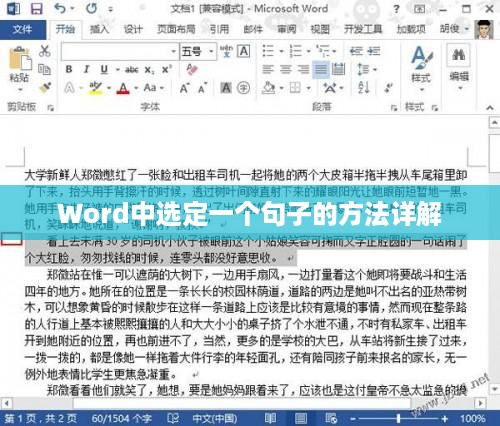Toggle Strikethrough (abc) formatting
Image resolution: width=500 pixels, height=426 pixels.
pos(132,69)
